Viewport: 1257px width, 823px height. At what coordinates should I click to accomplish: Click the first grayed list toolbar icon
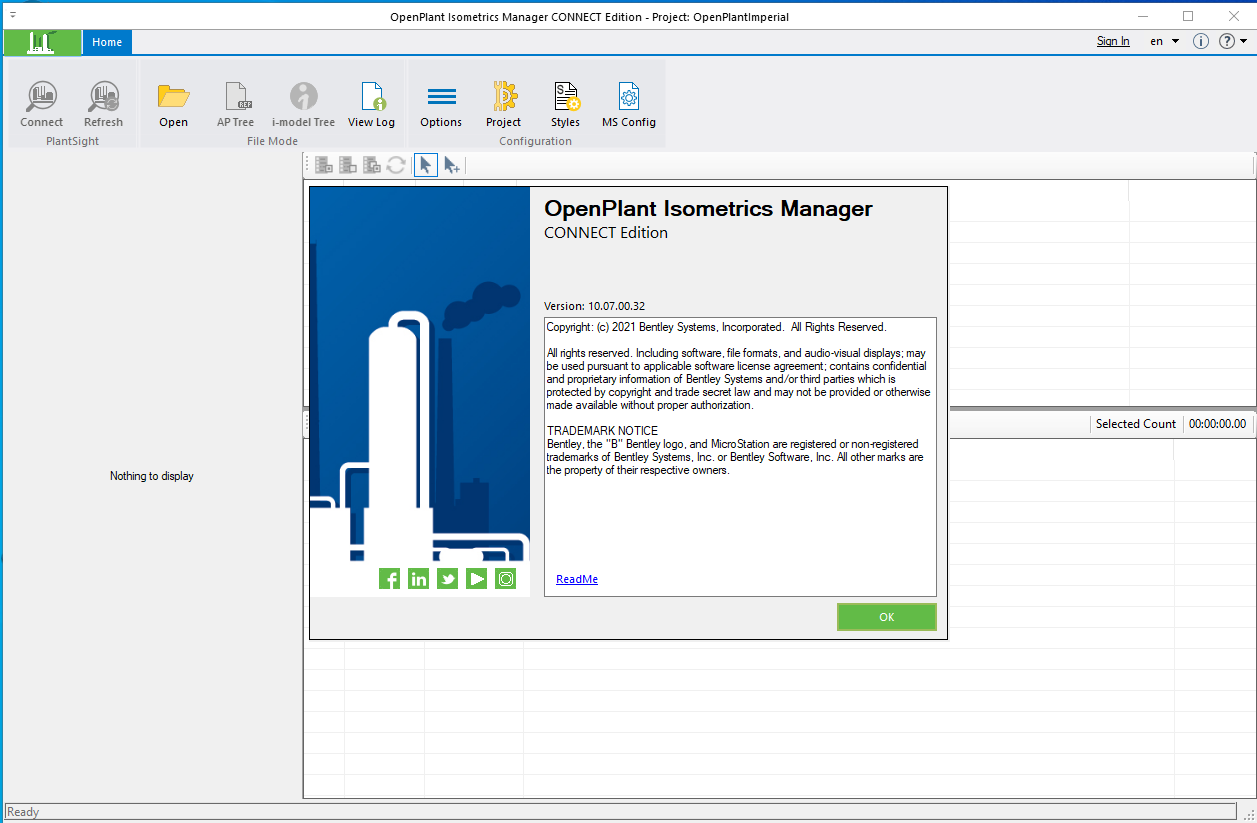324,165
